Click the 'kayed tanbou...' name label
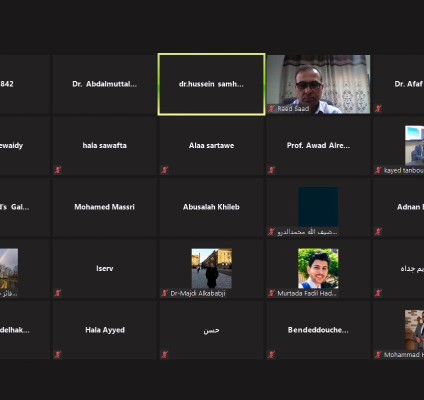Image resolution: width=424 pixels, height=400 pixels. coord(404,170)
